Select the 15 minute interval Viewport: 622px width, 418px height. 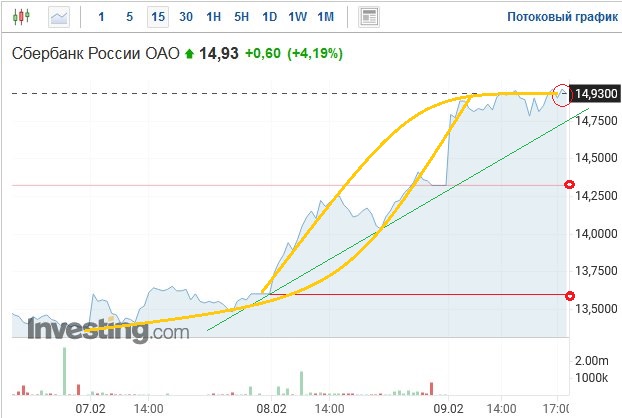point(158,17)
